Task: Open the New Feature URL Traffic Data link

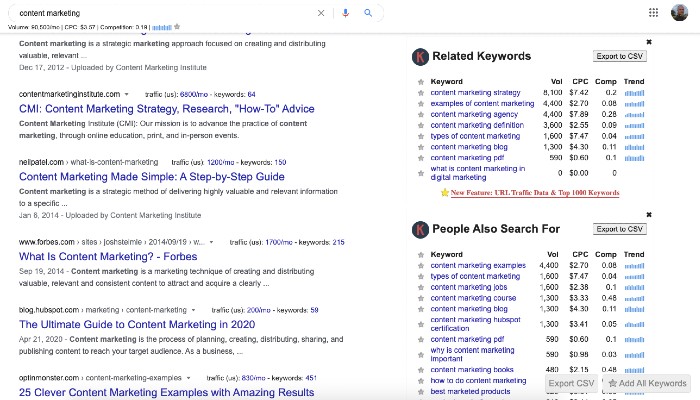Action: click(x=534, y=192)
